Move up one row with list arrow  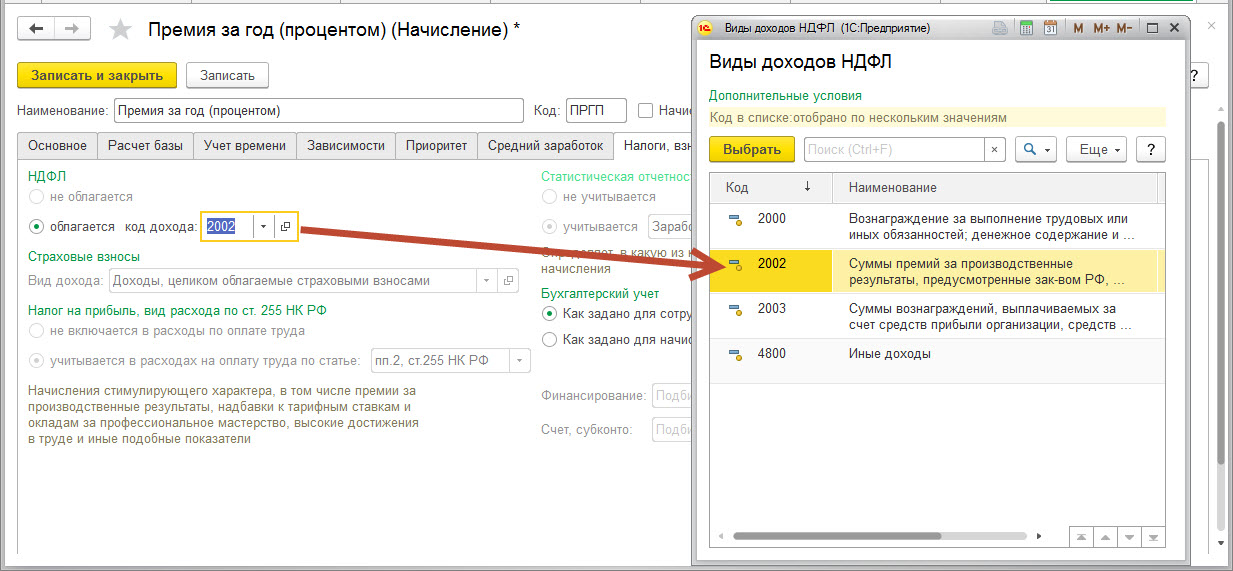1105,537
